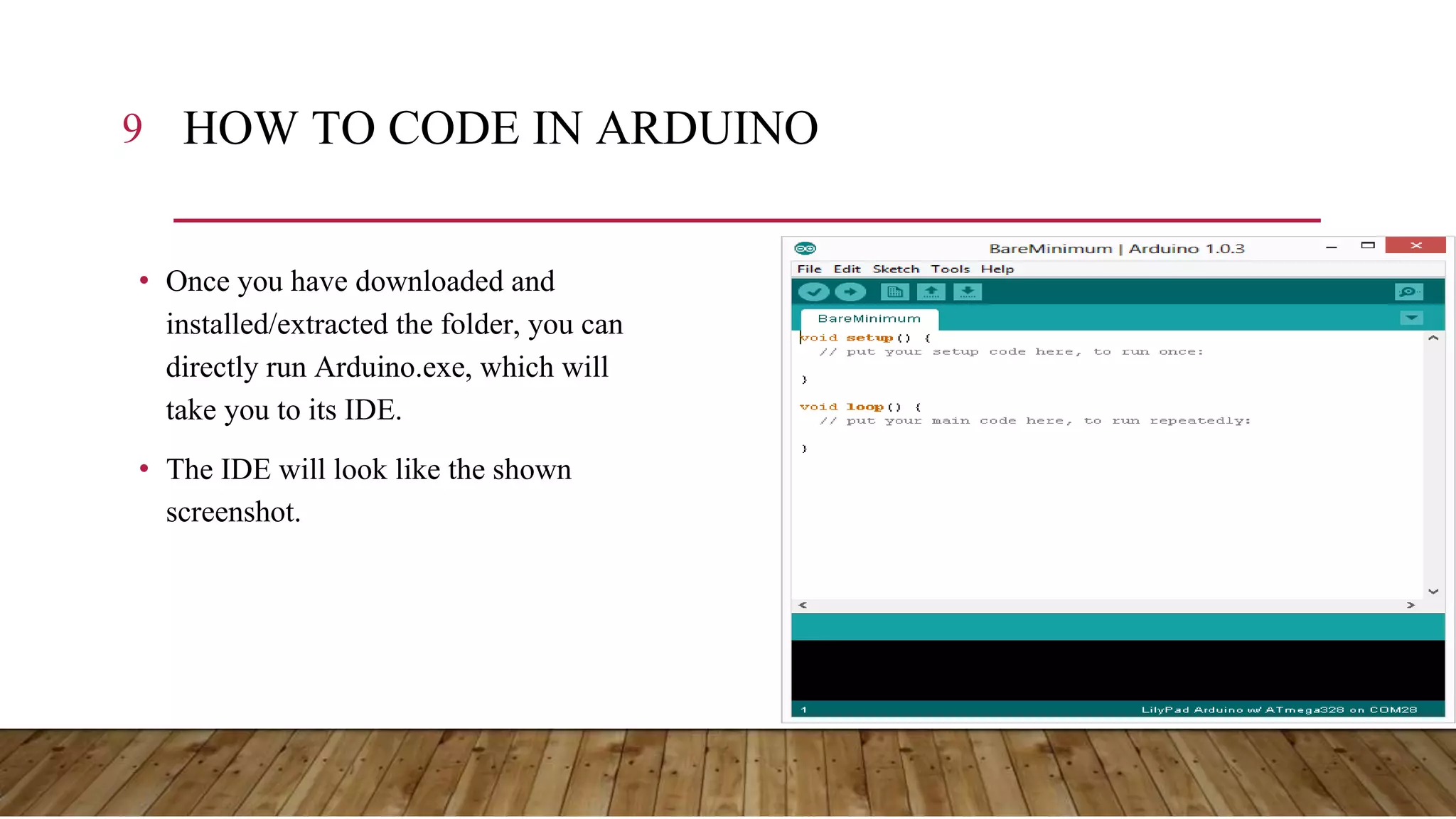
Task: Click the Verify checkmark button
Action: tap(813, 292)
